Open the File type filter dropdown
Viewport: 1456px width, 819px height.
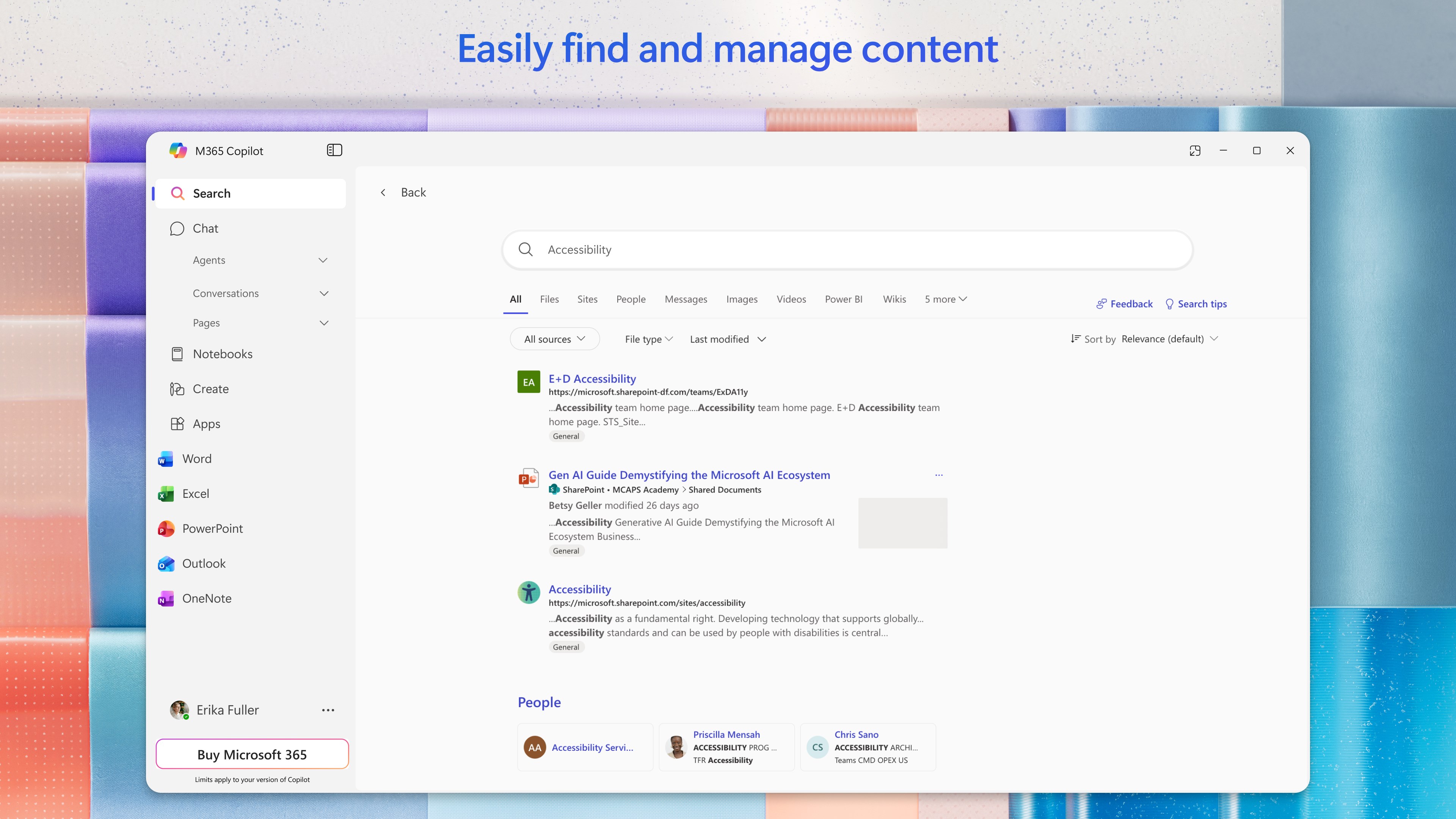coord(648,339)
